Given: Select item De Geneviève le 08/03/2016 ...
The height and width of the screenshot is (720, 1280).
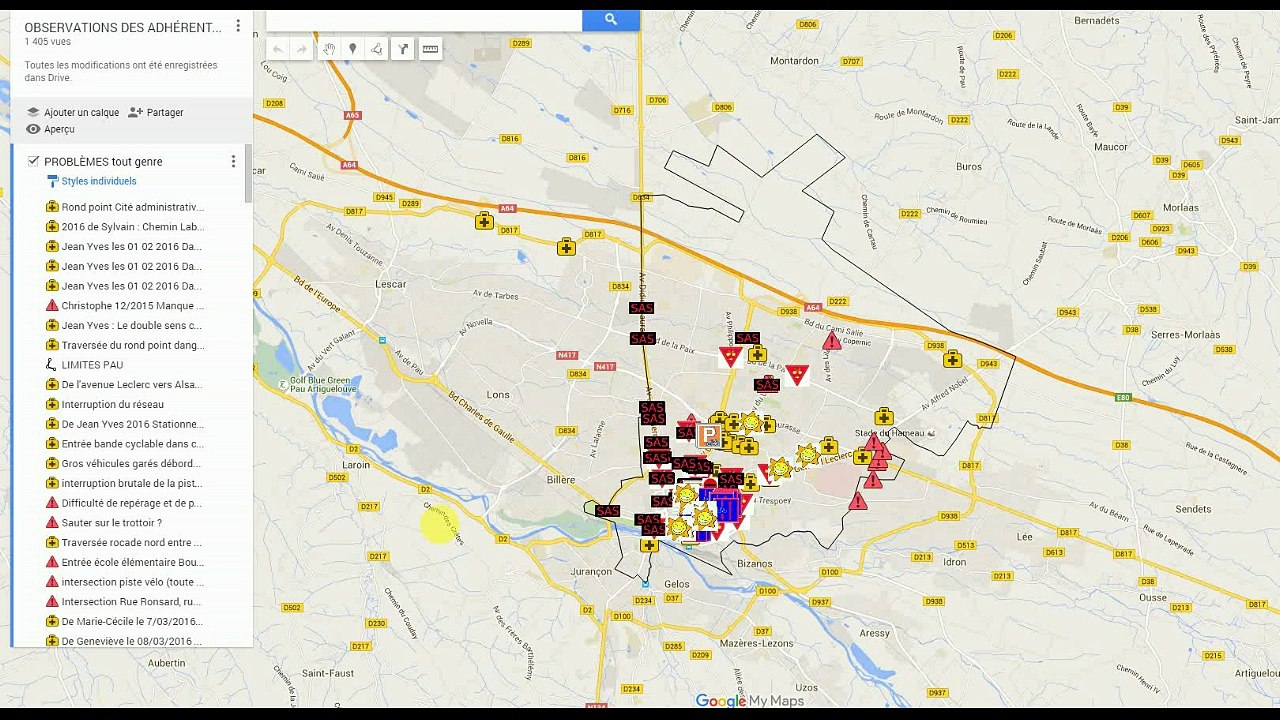Looking at the screenshot, I should coord(131,641).
